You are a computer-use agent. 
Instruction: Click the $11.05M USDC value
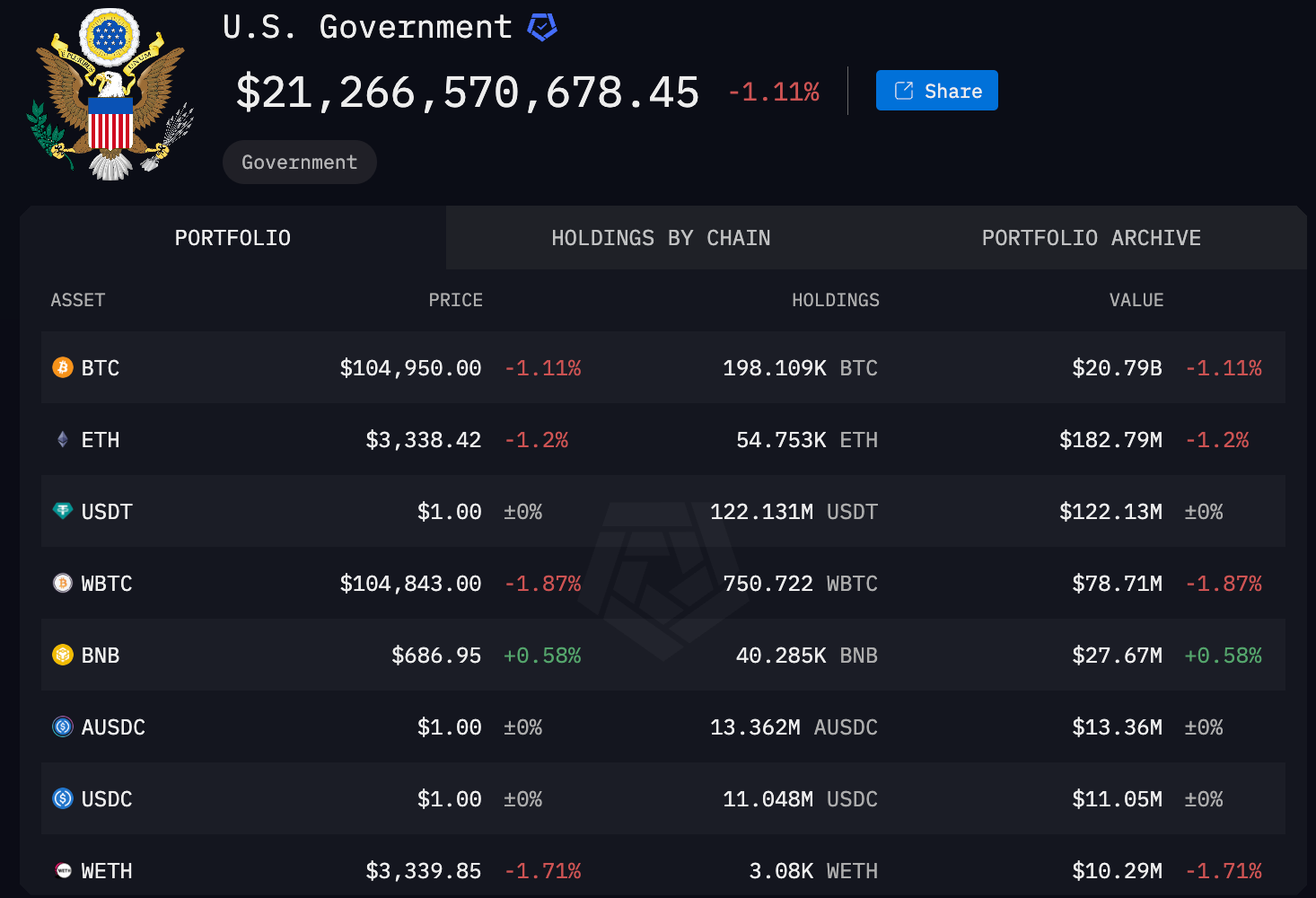tap(1118, 799)
